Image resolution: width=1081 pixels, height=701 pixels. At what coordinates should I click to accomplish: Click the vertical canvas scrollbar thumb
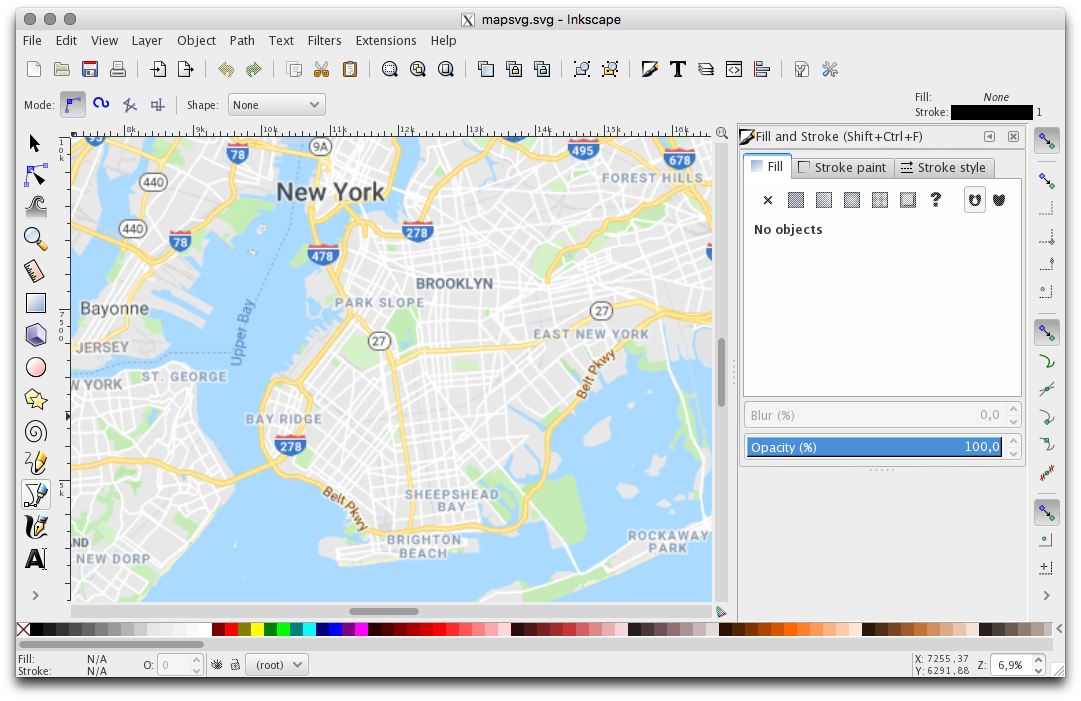pyautogui.click(x=721, y=372)
